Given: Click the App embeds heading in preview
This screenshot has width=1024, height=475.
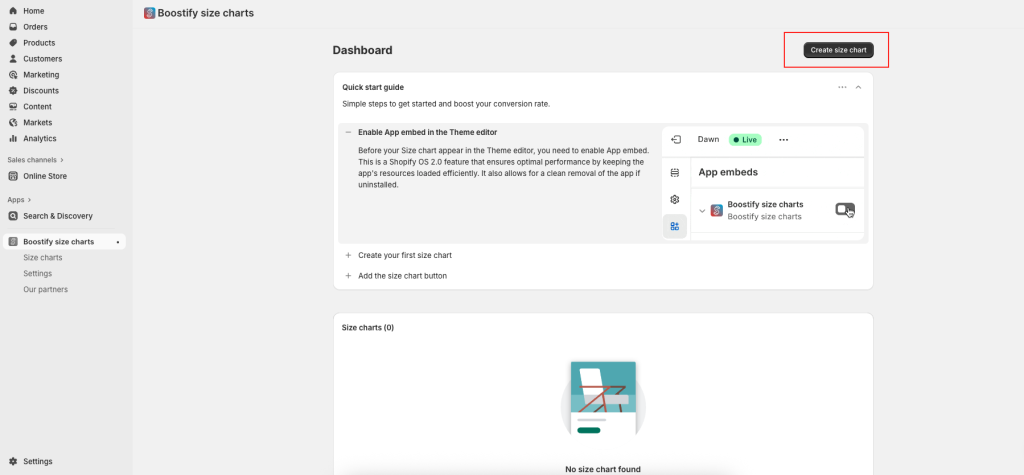Looking at the screenshot, I should [728, 172].
